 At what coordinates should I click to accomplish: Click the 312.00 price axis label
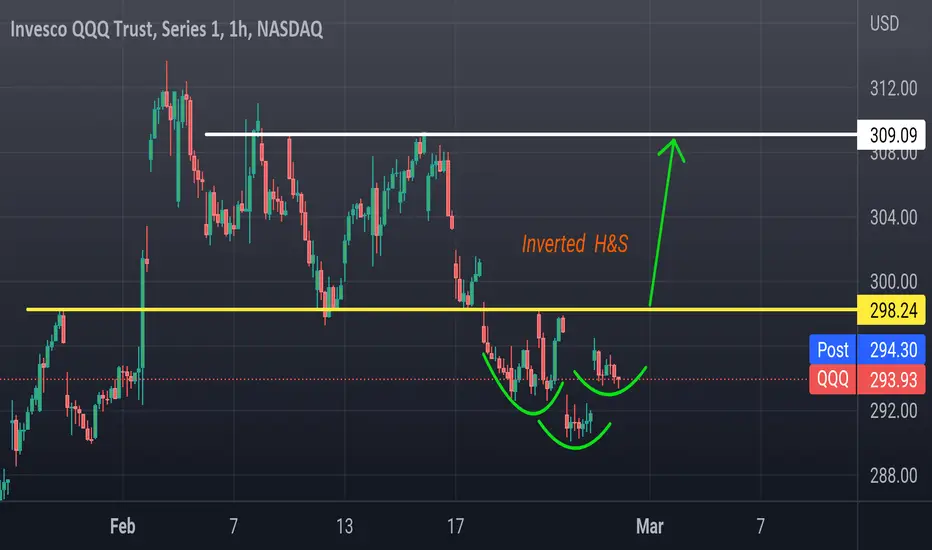893,89
